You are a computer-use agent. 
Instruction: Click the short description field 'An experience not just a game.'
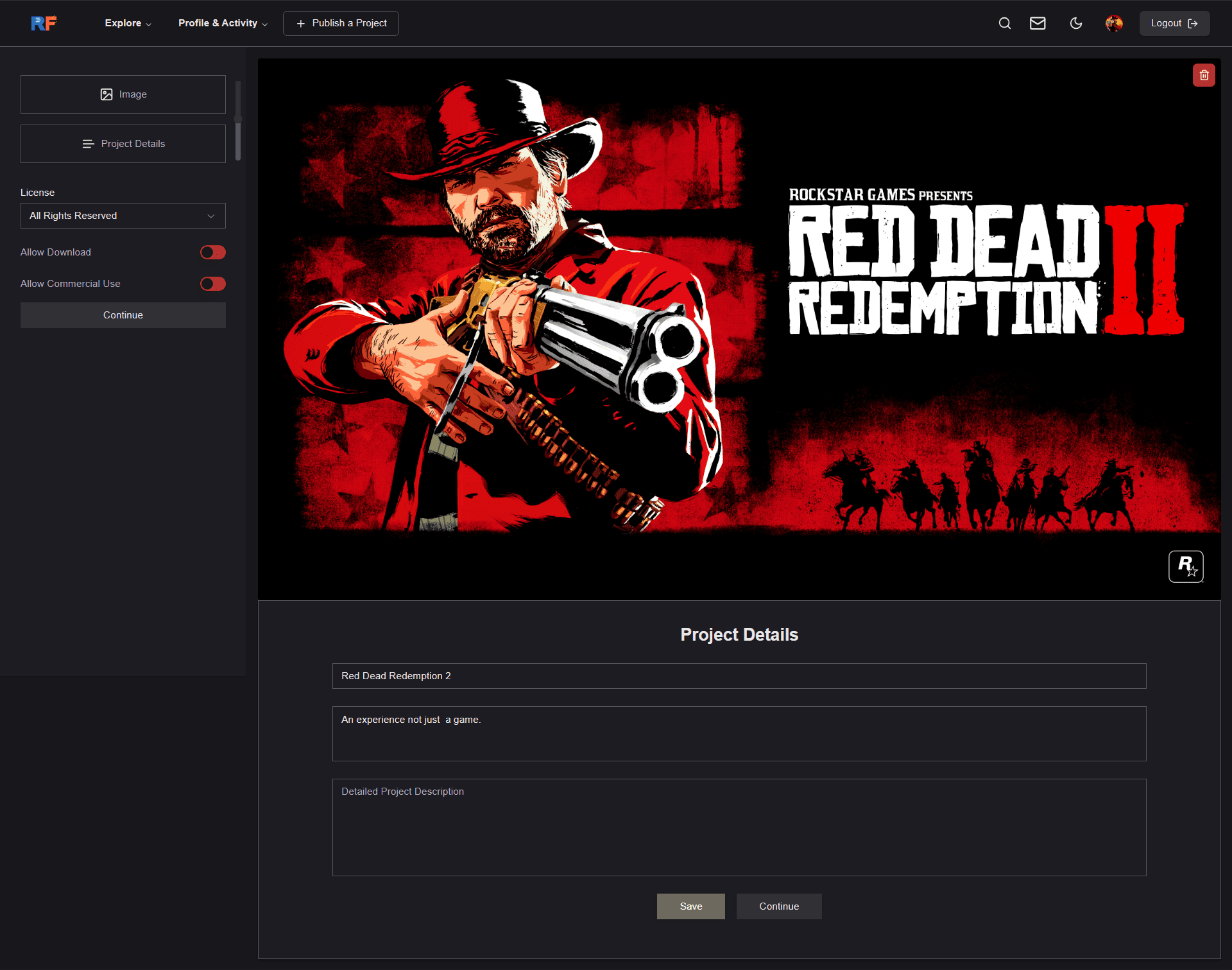click(x=739, y=734)
